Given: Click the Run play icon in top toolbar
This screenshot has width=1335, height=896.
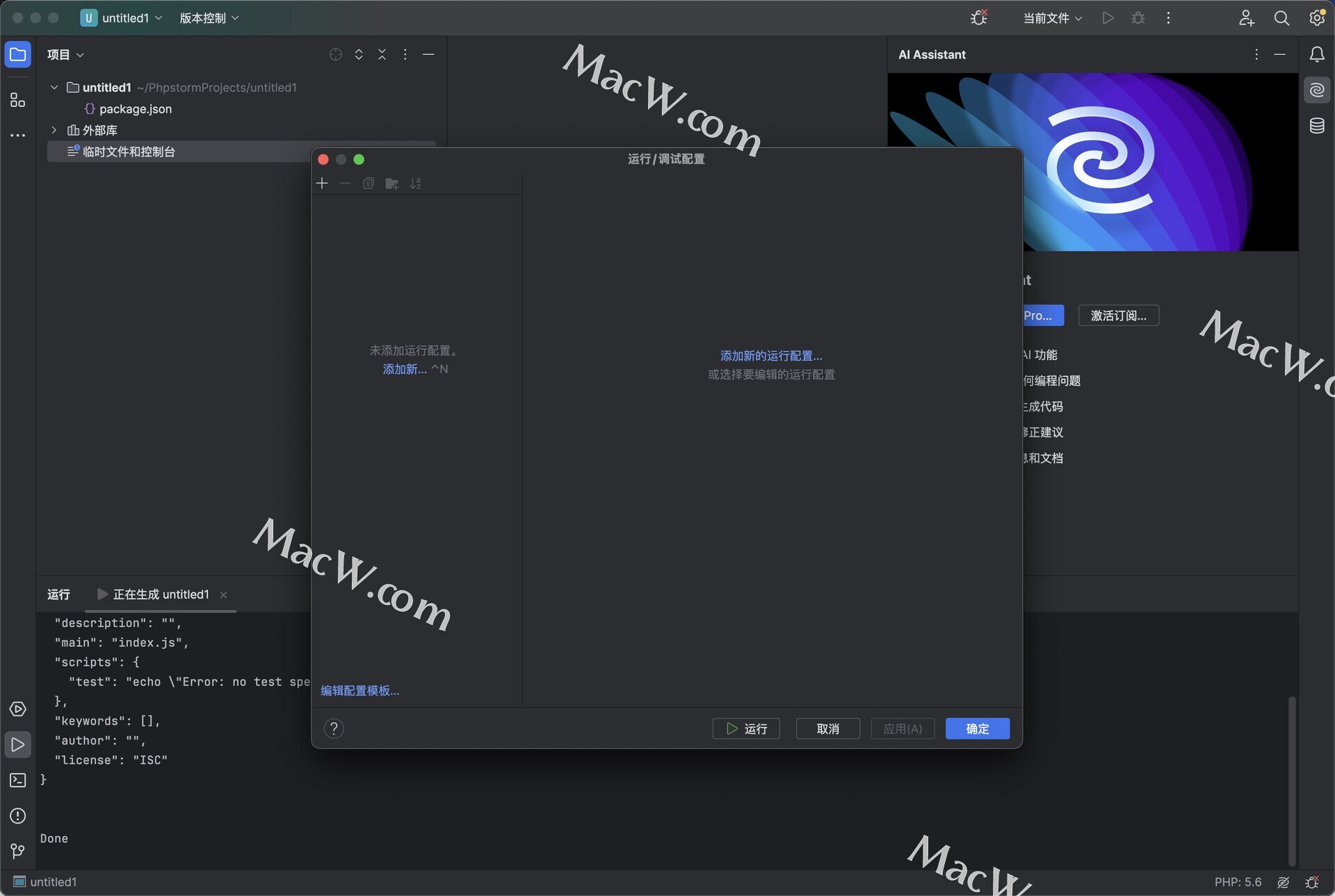Looking at the screenshot, I should [x=1108, y=18].
